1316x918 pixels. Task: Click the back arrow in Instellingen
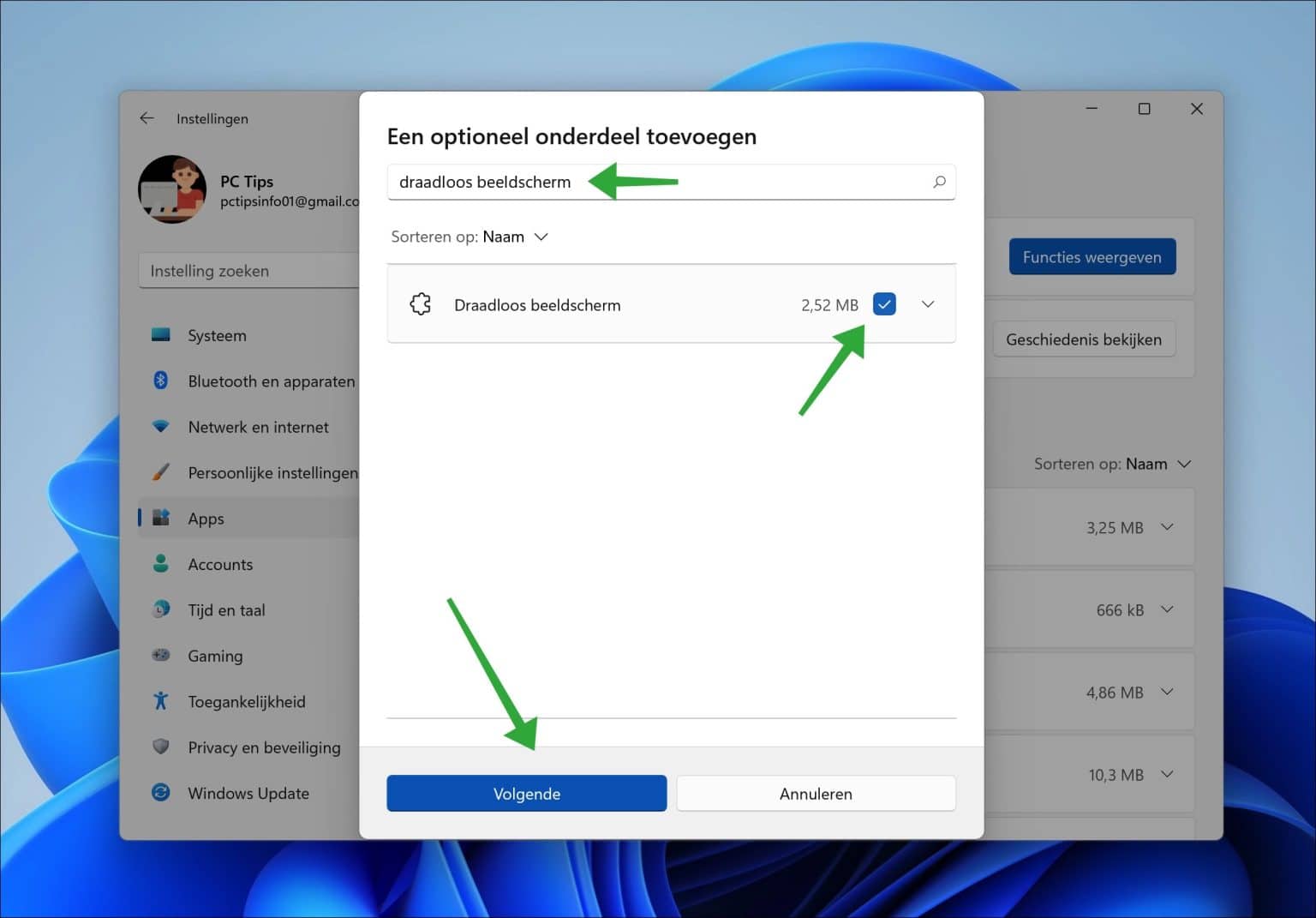[147, 117]
